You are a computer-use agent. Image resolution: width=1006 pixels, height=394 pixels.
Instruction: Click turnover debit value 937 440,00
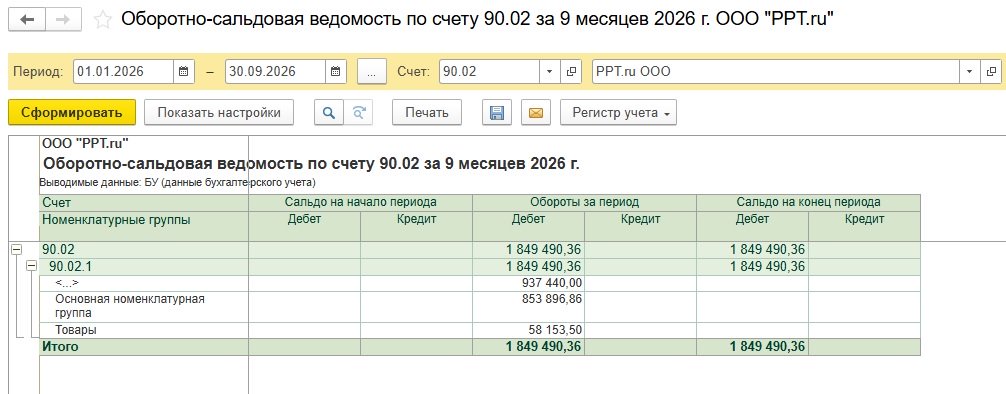pos(553,282)
